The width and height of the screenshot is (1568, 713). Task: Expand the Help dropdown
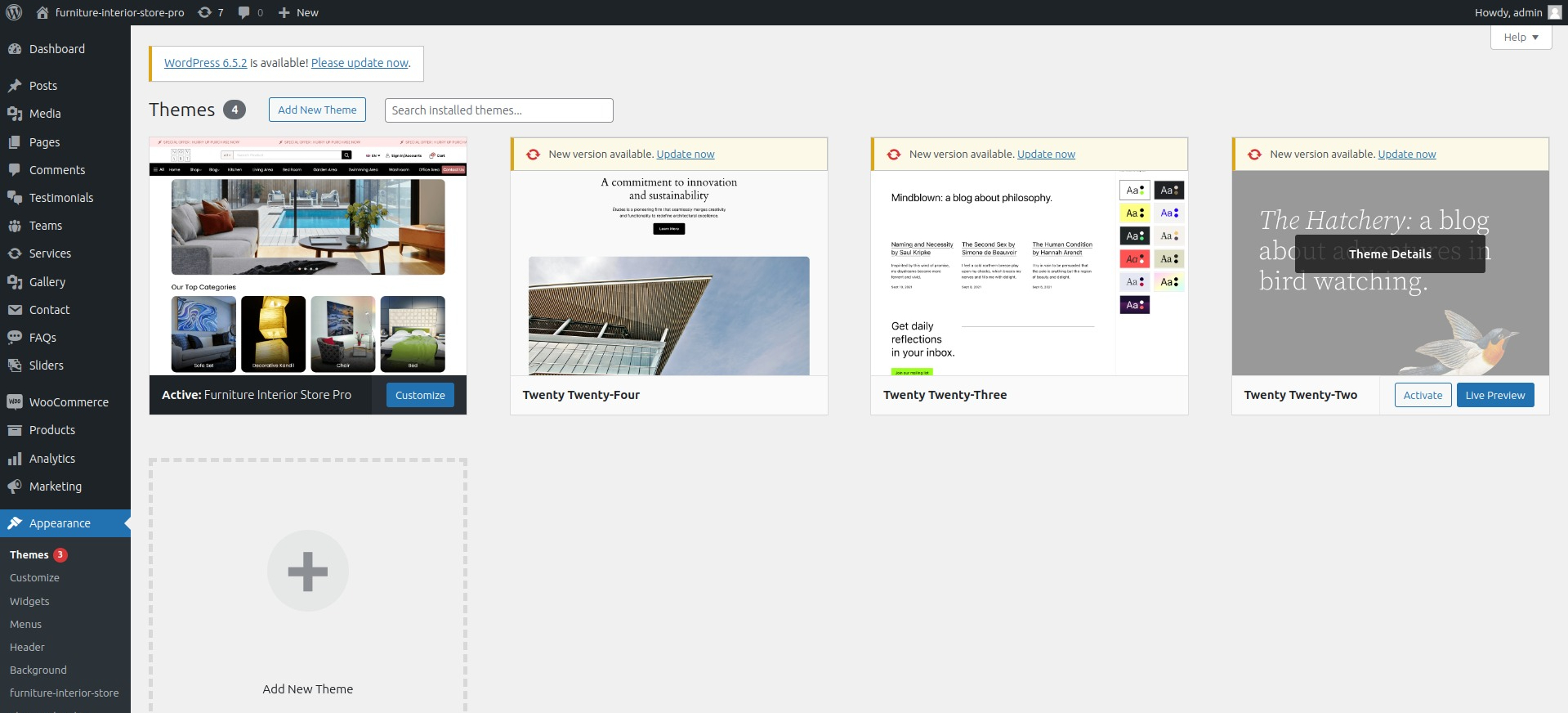[1521, 37]
